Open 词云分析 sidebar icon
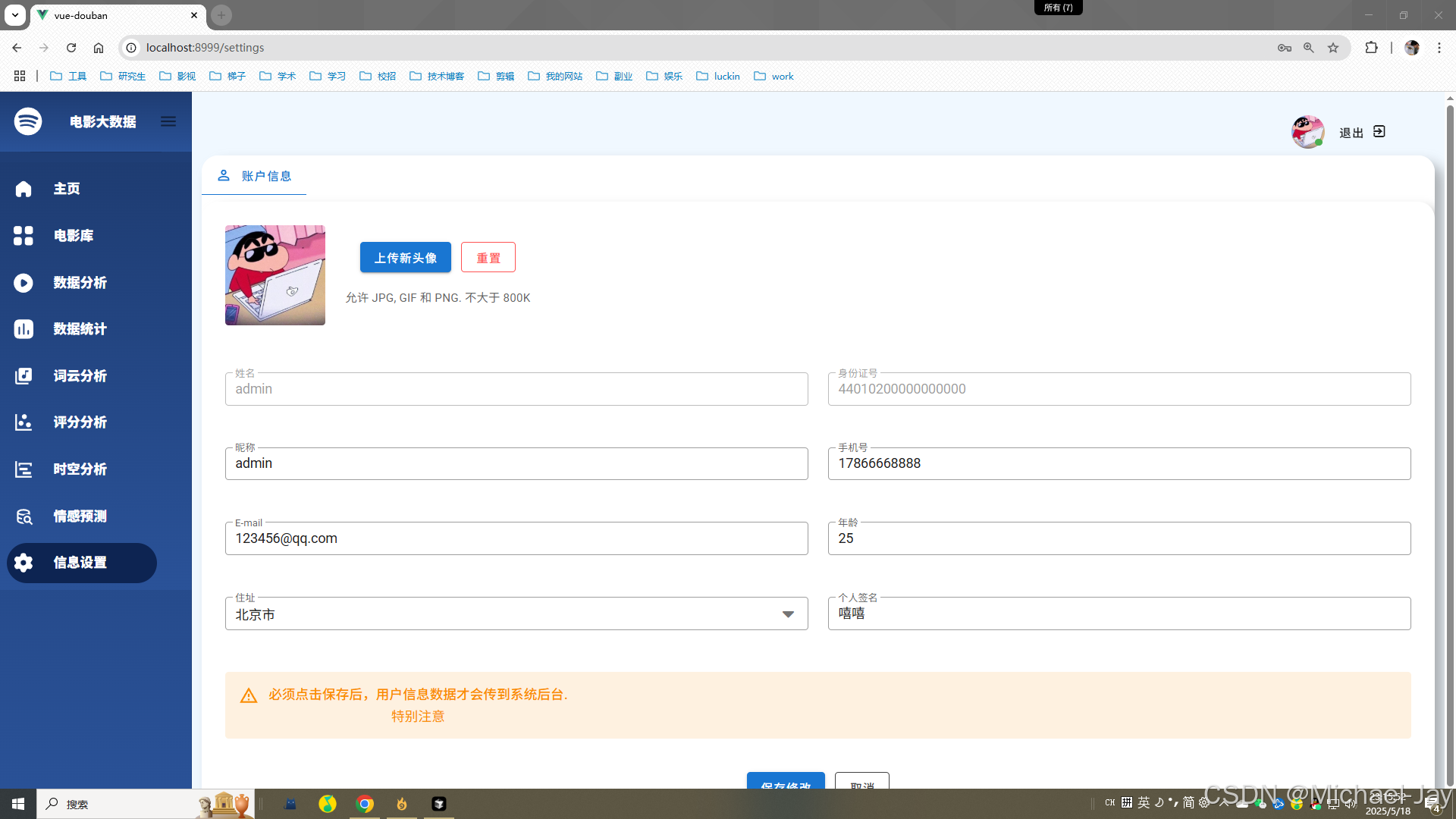This screenshot has width=1456, height=819. 24,376
